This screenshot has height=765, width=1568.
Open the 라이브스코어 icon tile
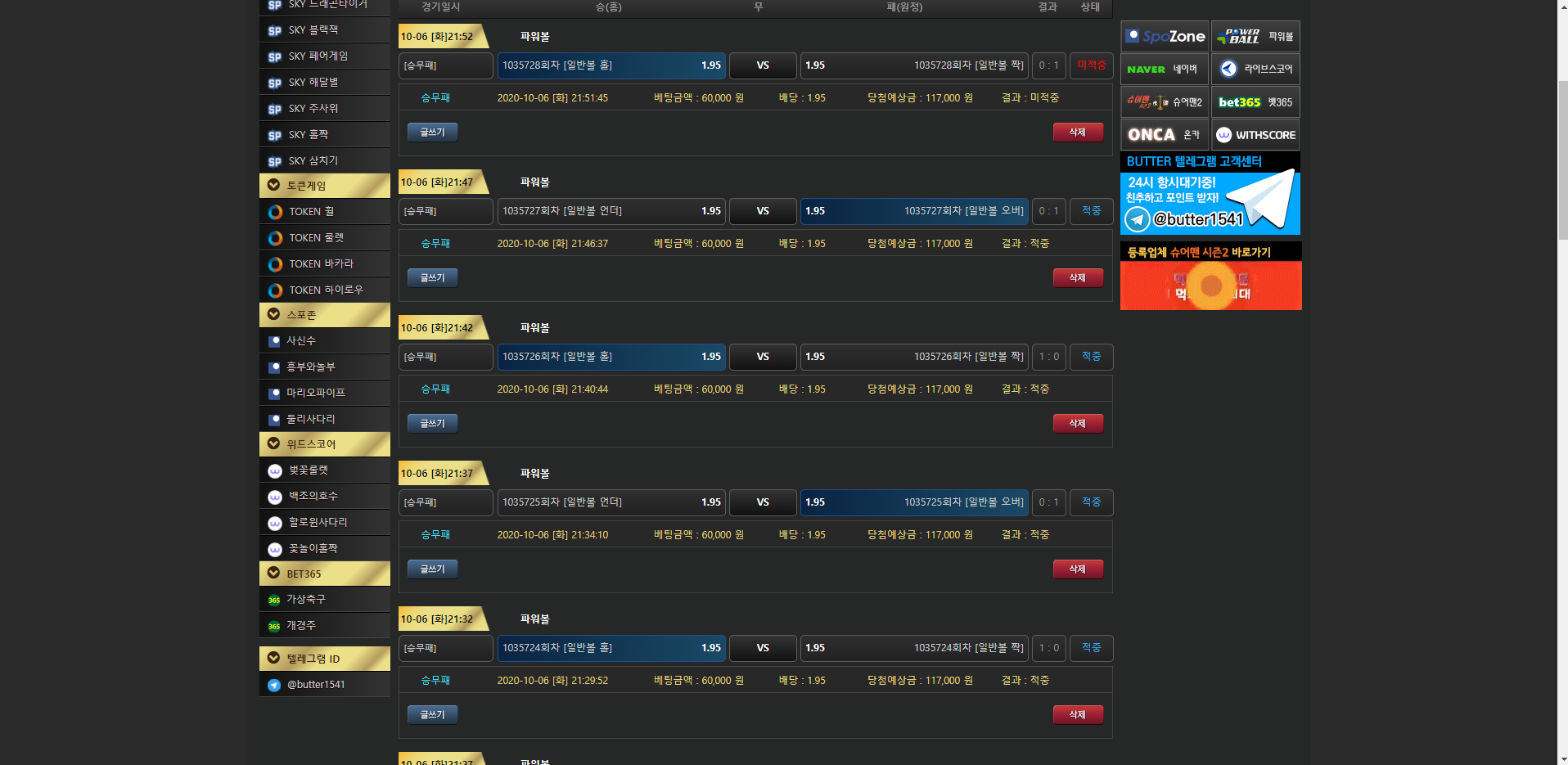coord(1255,70)
